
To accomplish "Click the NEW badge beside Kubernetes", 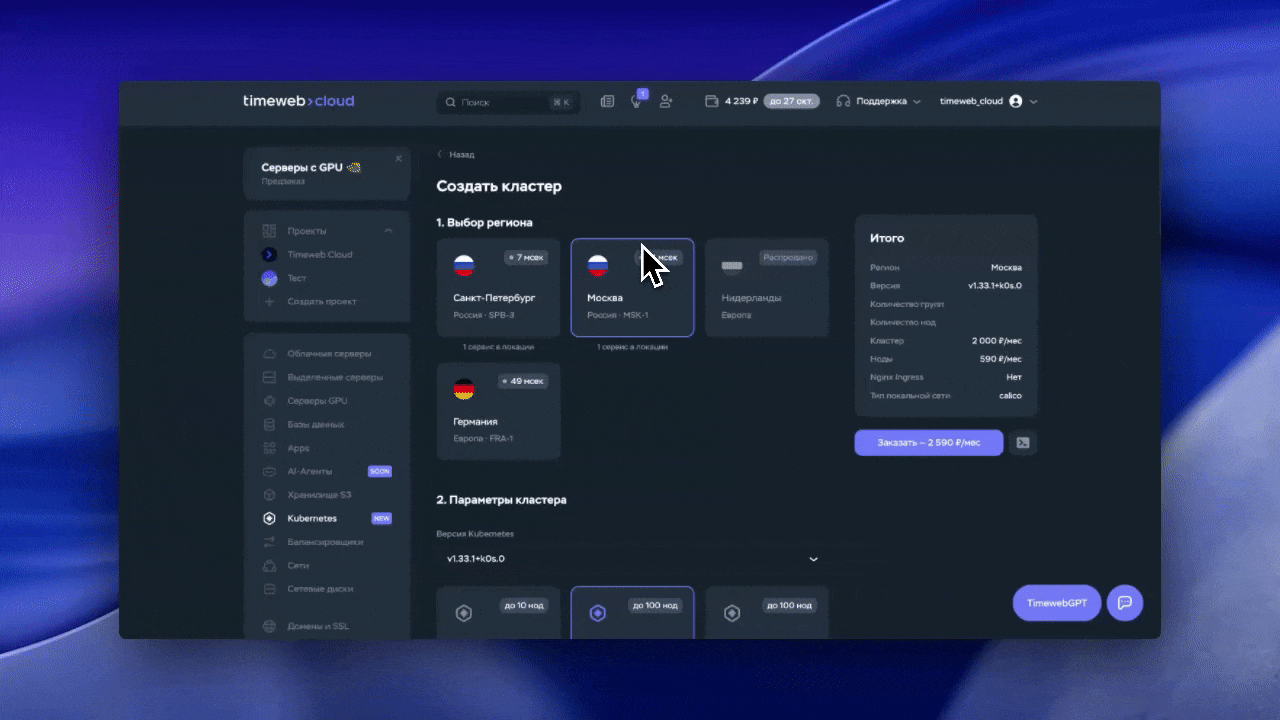I will point(382,519).
